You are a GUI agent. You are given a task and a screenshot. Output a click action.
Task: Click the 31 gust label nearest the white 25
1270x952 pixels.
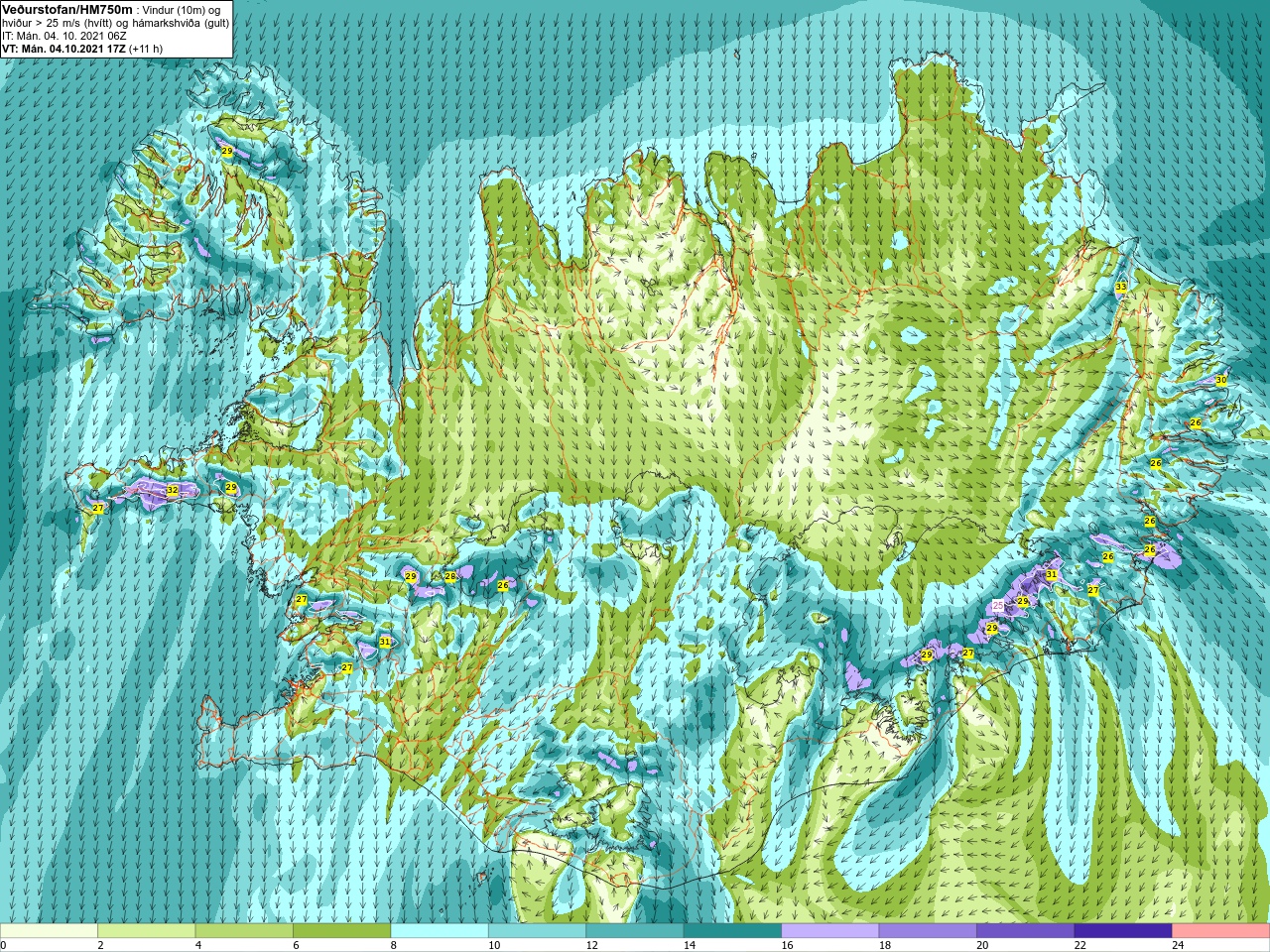click(1051, 574)
